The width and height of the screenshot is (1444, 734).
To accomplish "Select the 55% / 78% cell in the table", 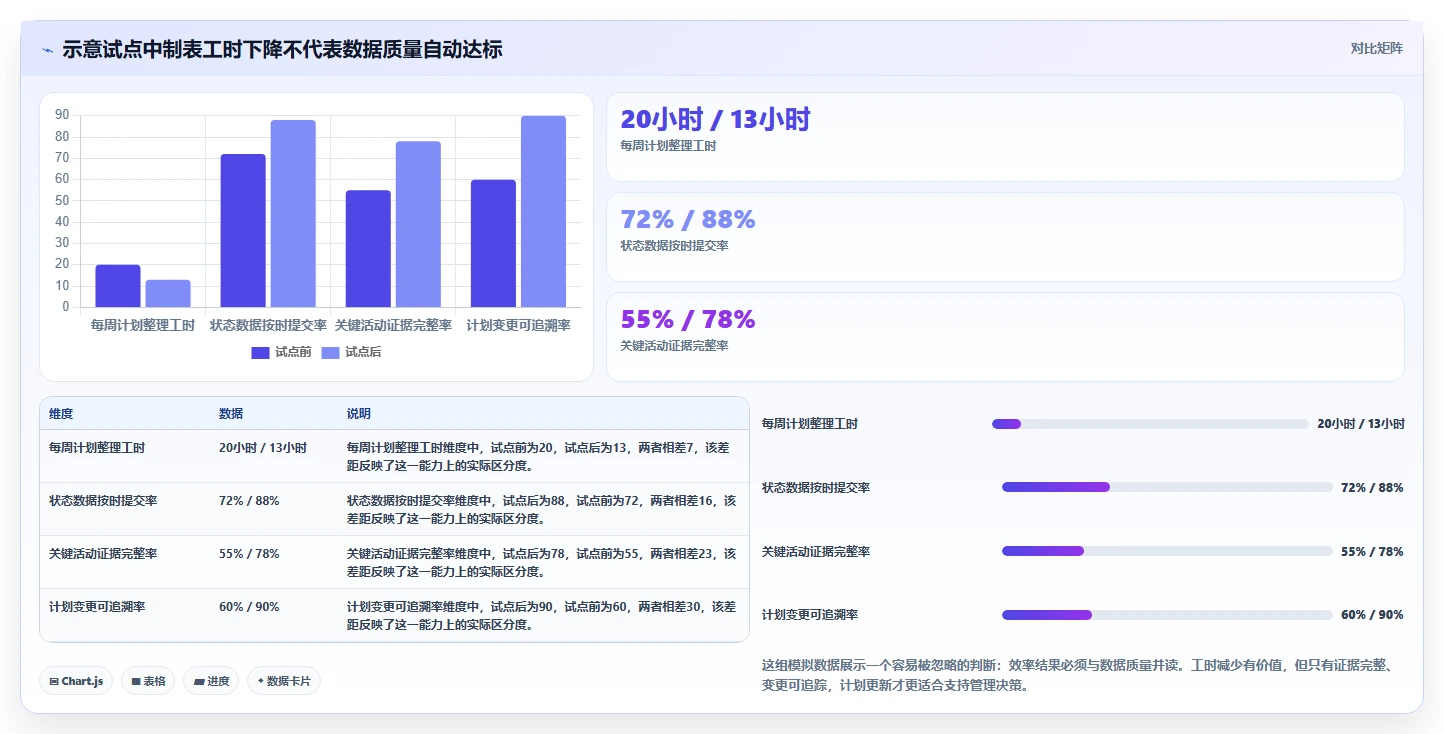I will pyautogui.click(x=249, y=554).
